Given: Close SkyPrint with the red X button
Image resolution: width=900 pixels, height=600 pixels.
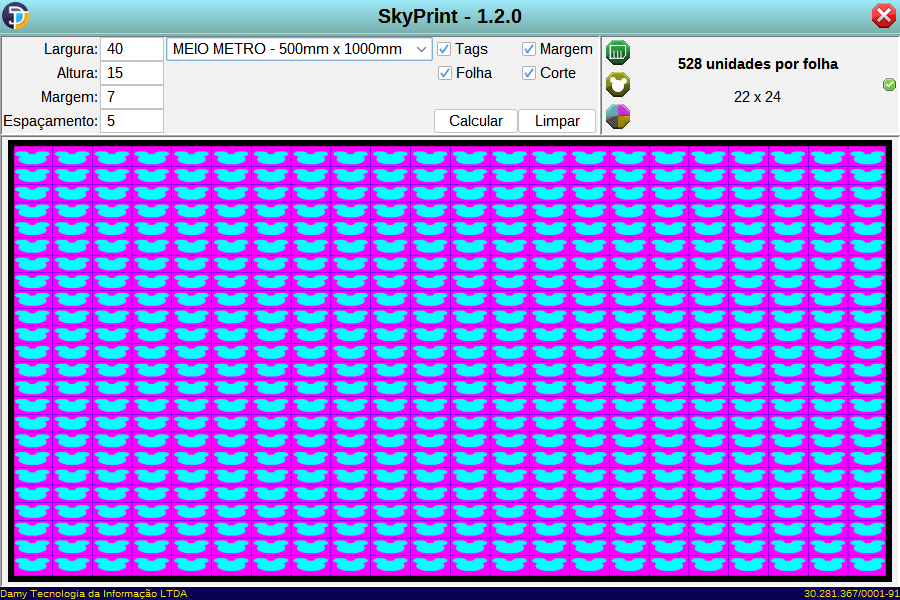Looking at the screenshot, I should 883,16.
